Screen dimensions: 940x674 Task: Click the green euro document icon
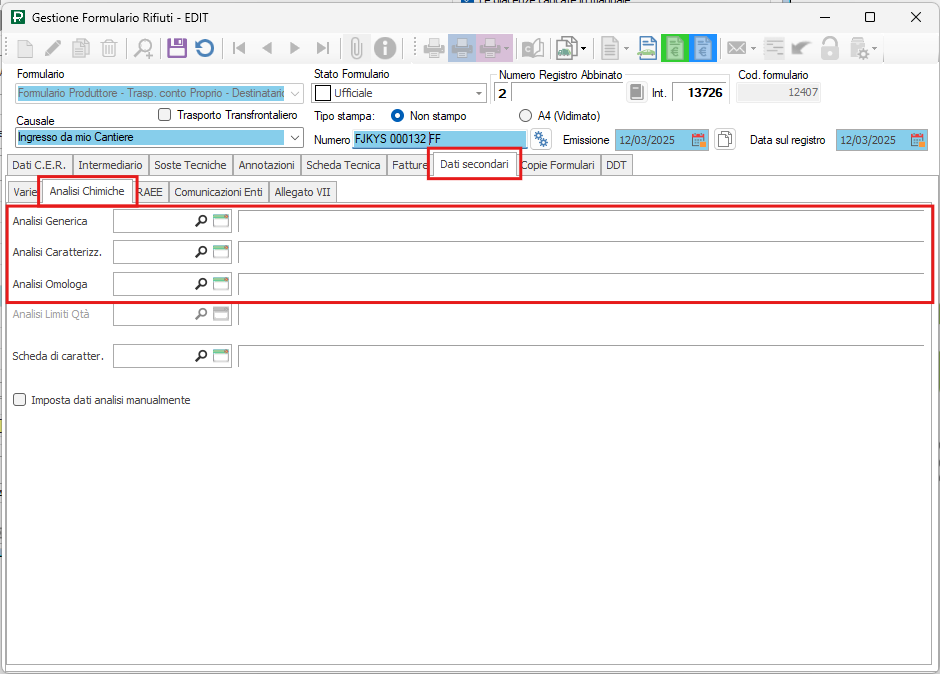pos(676,47)
